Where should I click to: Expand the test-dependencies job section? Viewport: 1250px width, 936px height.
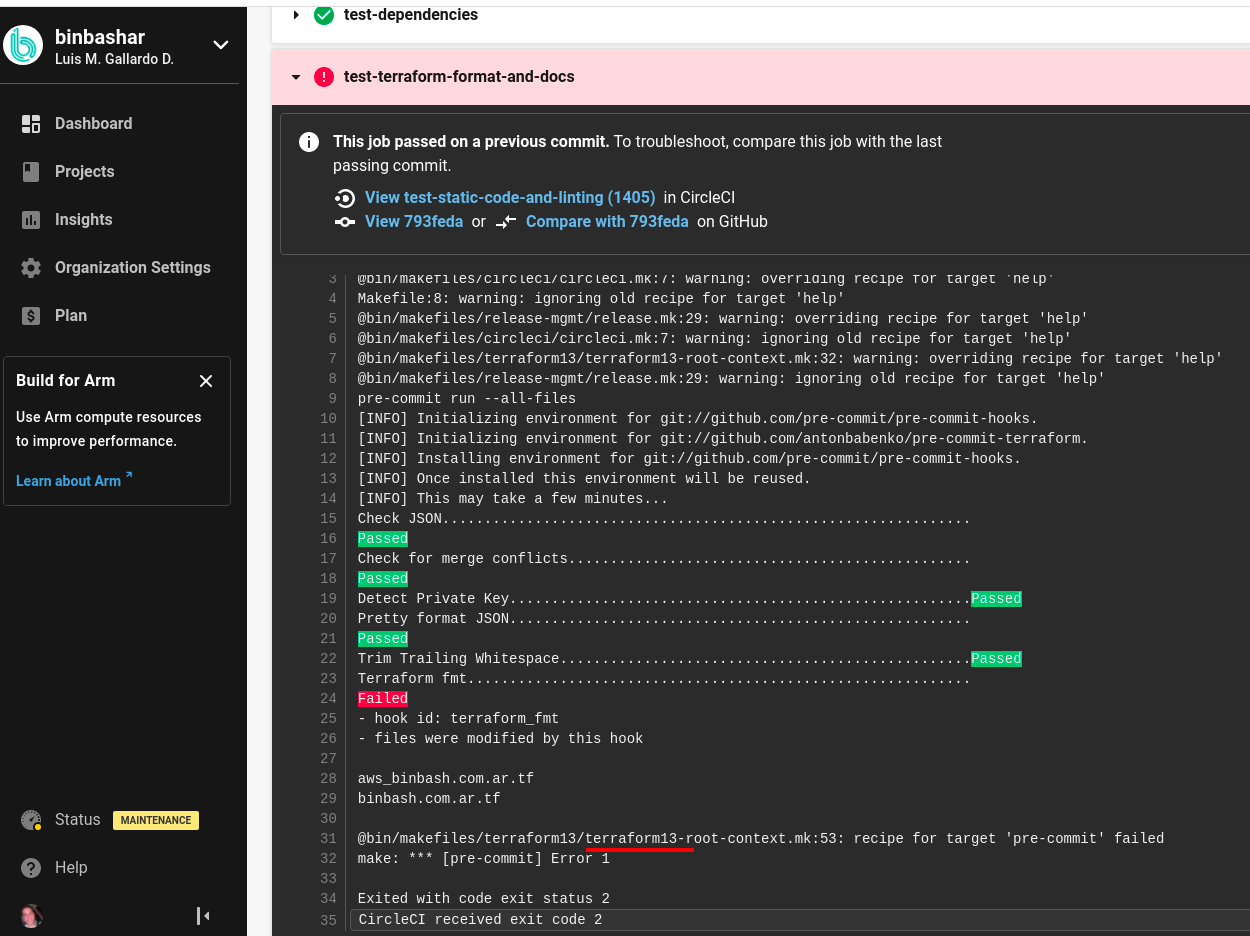(x=295, y=15)
